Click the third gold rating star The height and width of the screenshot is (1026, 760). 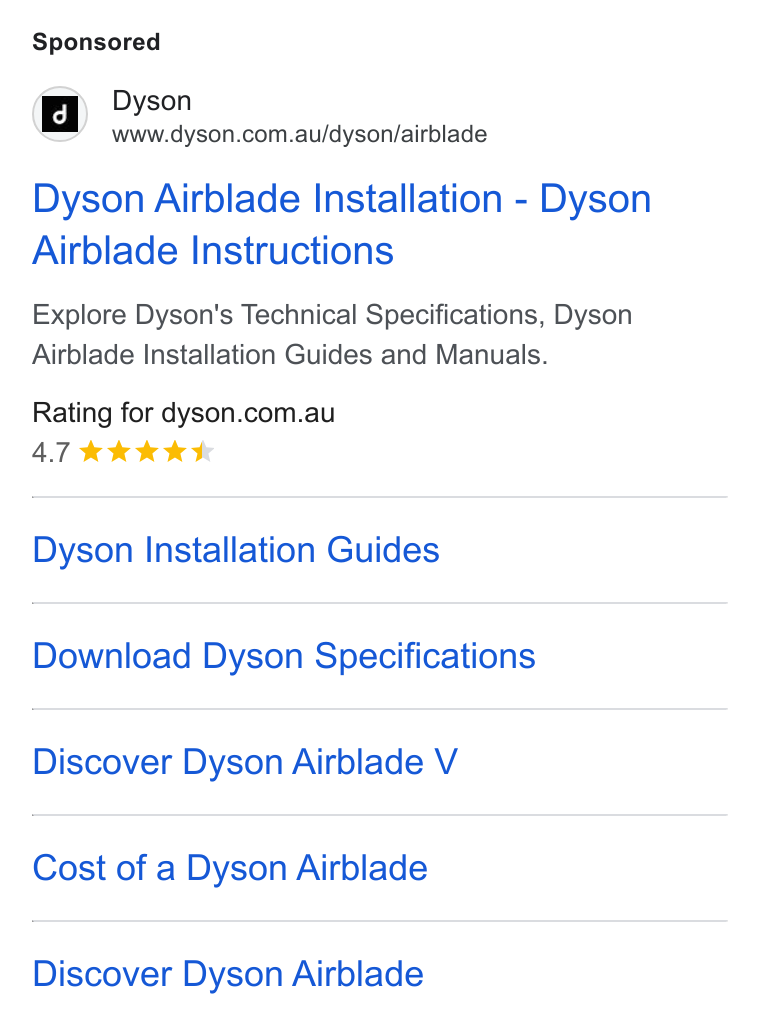pos(147,451)
